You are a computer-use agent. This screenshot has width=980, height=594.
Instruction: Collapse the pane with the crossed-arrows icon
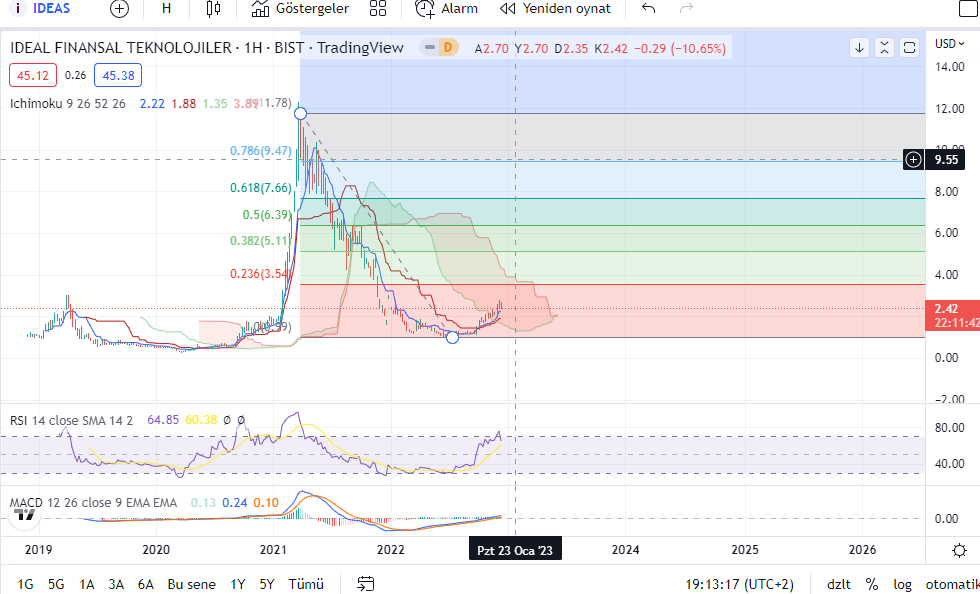[x=884, y=48]
